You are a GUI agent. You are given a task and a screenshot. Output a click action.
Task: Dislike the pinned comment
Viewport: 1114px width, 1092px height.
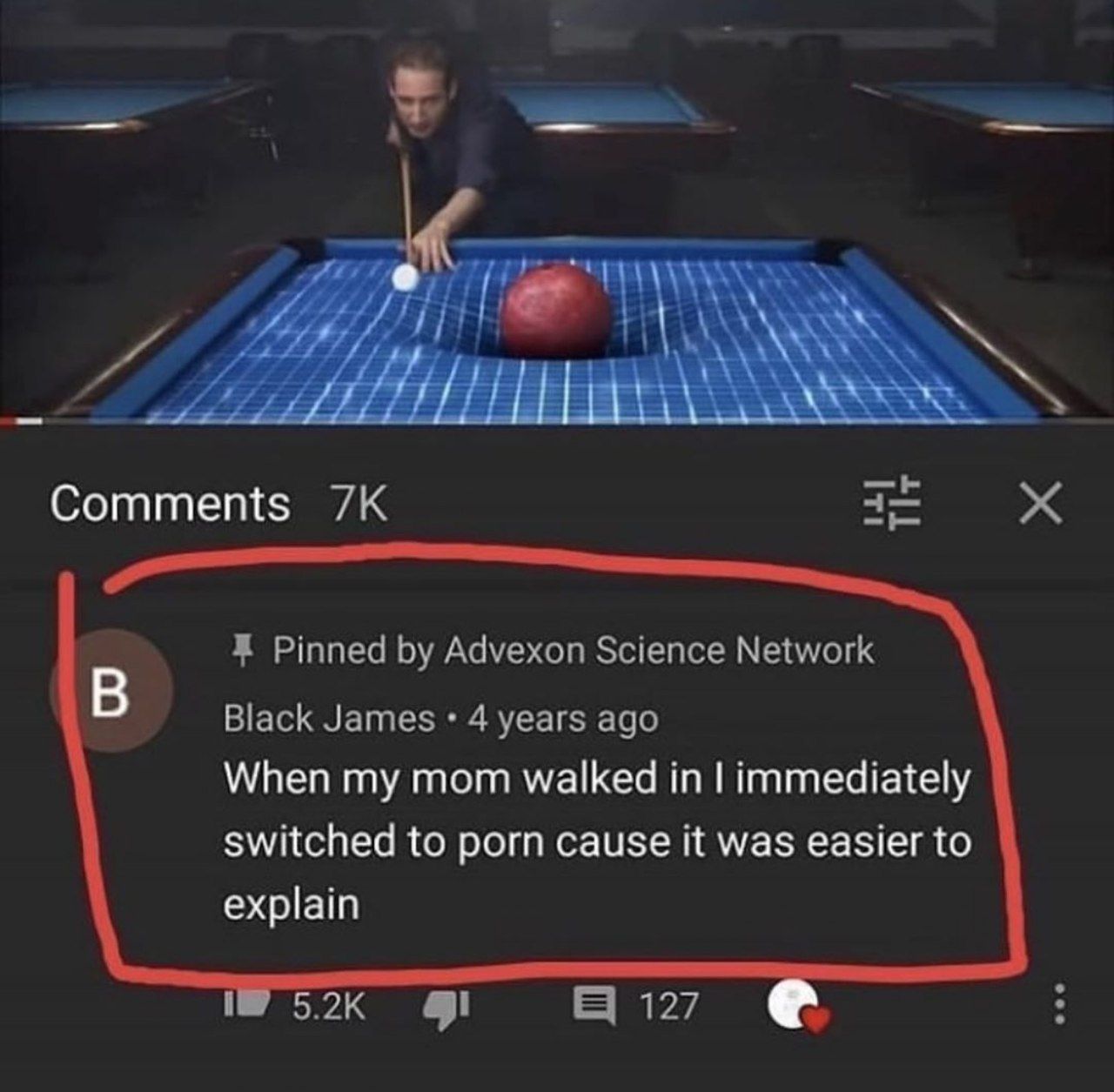tap(447, 1006)
